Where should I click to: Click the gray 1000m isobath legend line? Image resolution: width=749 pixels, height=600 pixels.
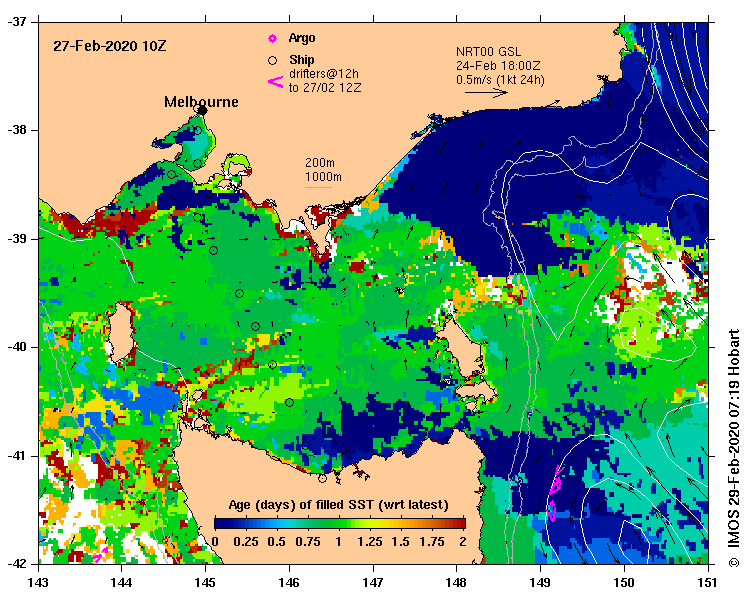click(318, 187)
